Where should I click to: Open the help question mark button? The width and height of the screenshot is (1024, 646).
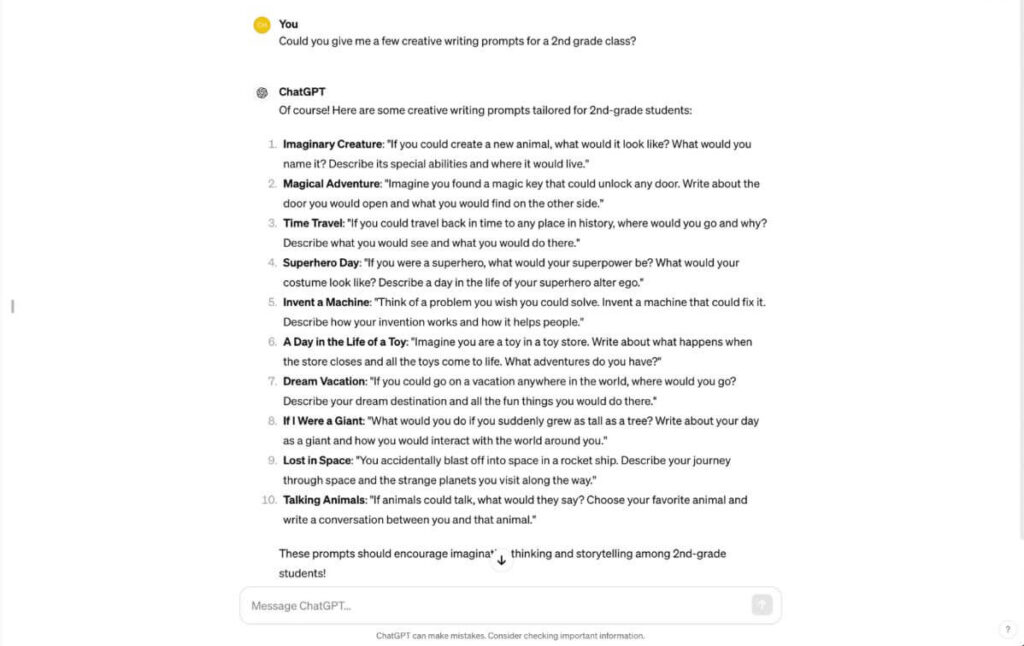point(1007,629)
